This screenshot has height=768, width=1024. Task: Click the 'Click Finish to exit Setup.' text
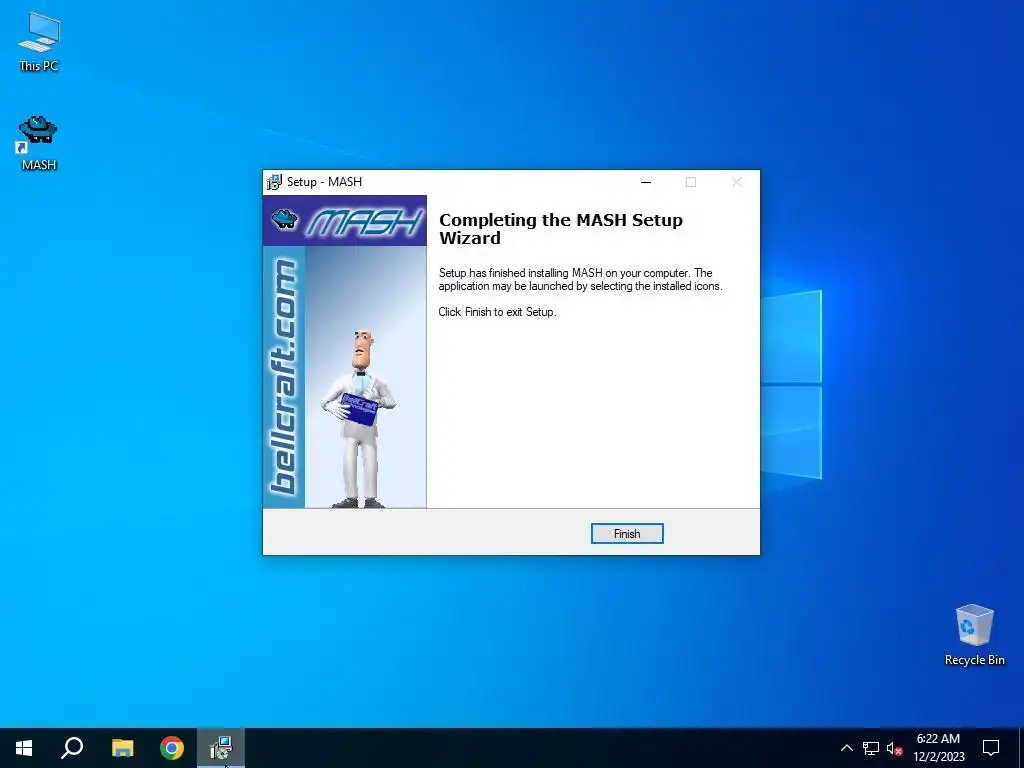click(x=497, y=312)
